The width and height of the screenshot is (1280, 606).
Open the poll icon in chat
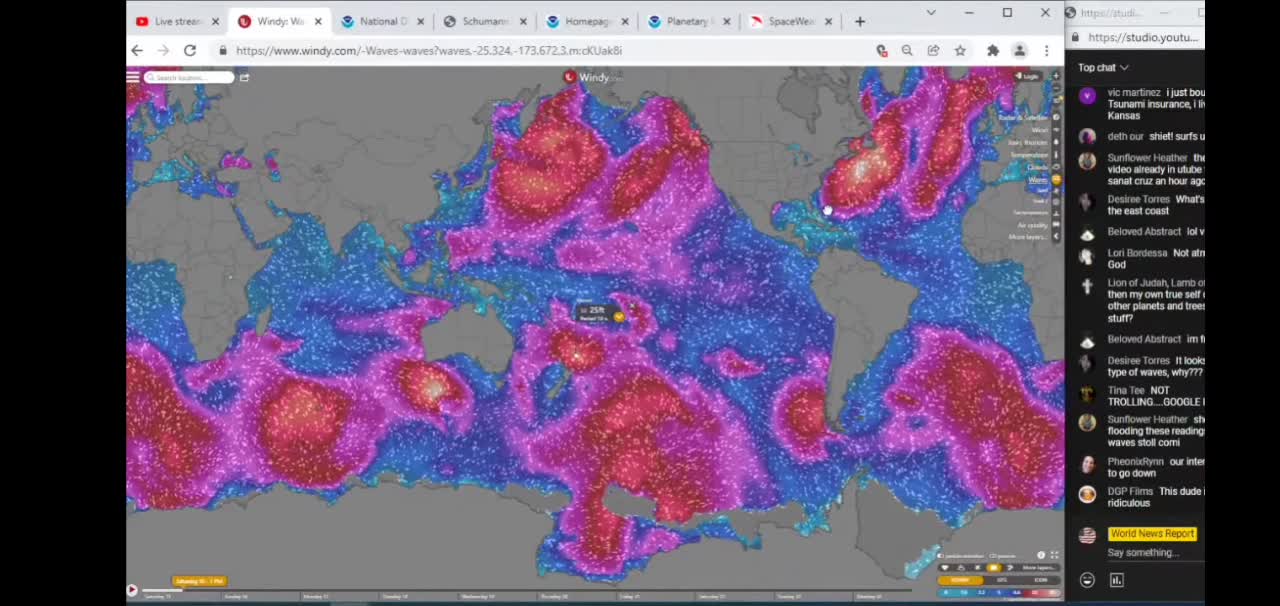coord(1117,580)
